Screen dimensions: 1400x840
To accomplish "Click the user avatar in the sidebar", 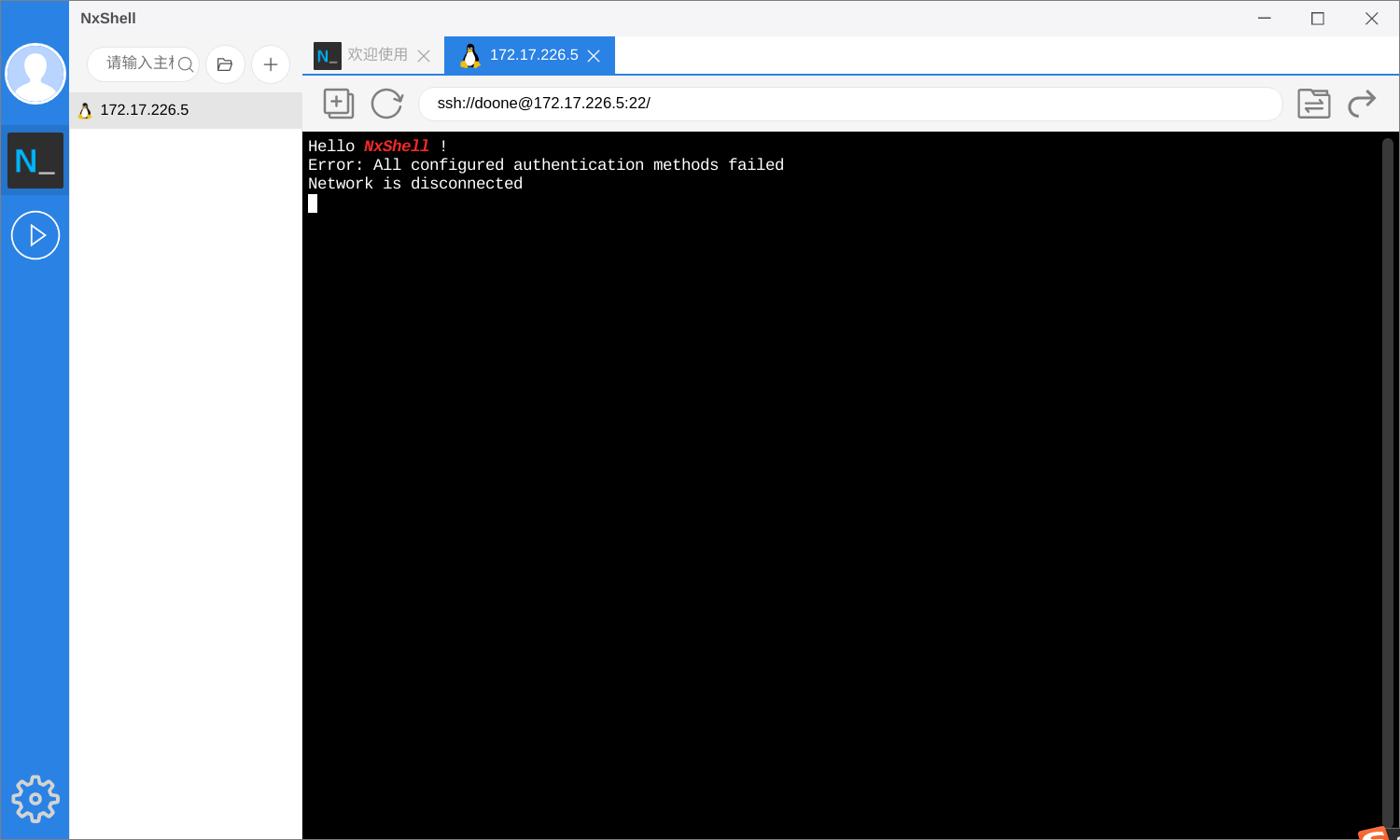I will 35,73.
